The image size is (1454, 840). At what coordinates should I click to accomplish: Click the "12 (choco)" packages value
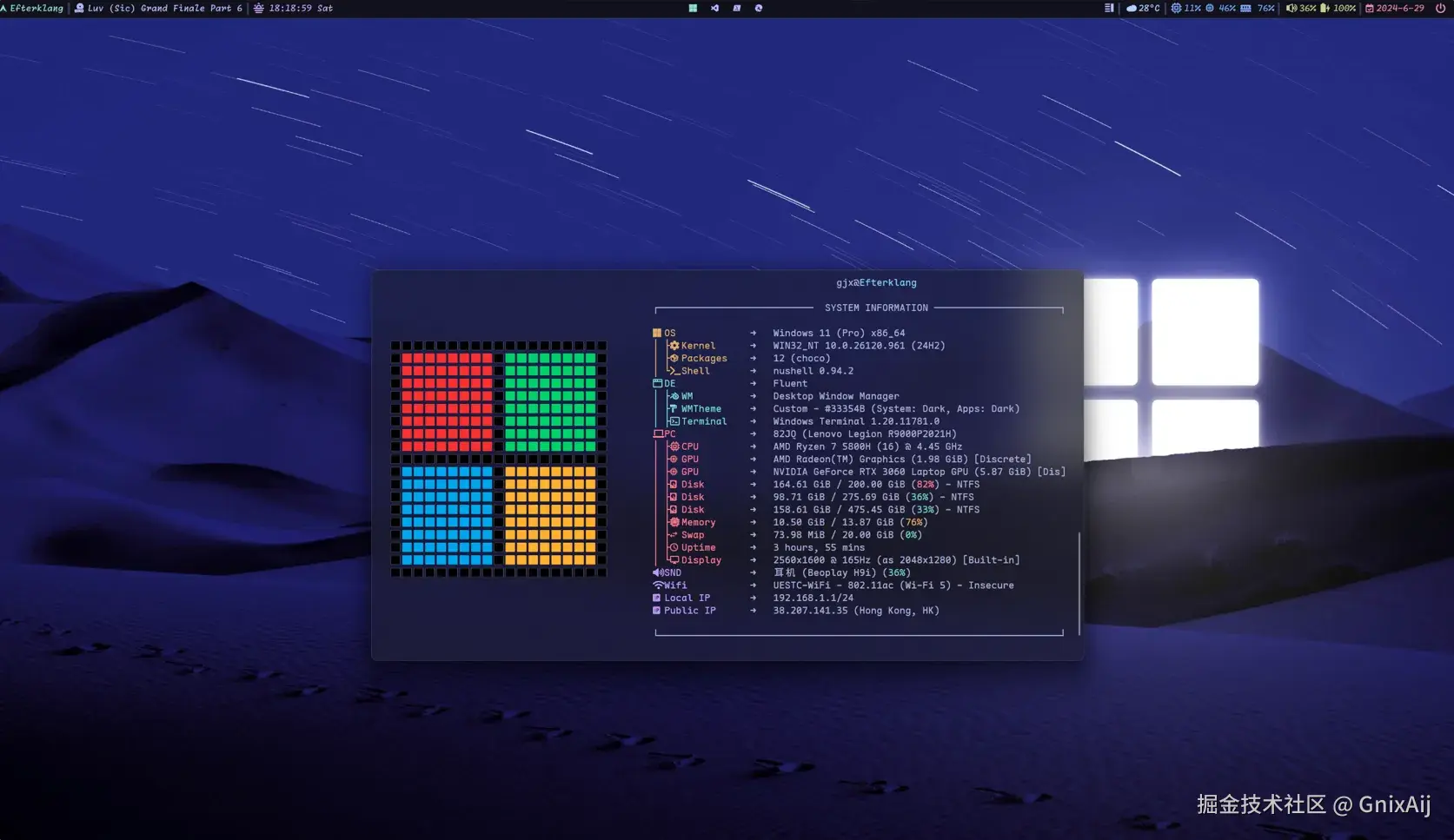[x=801, y=358]
